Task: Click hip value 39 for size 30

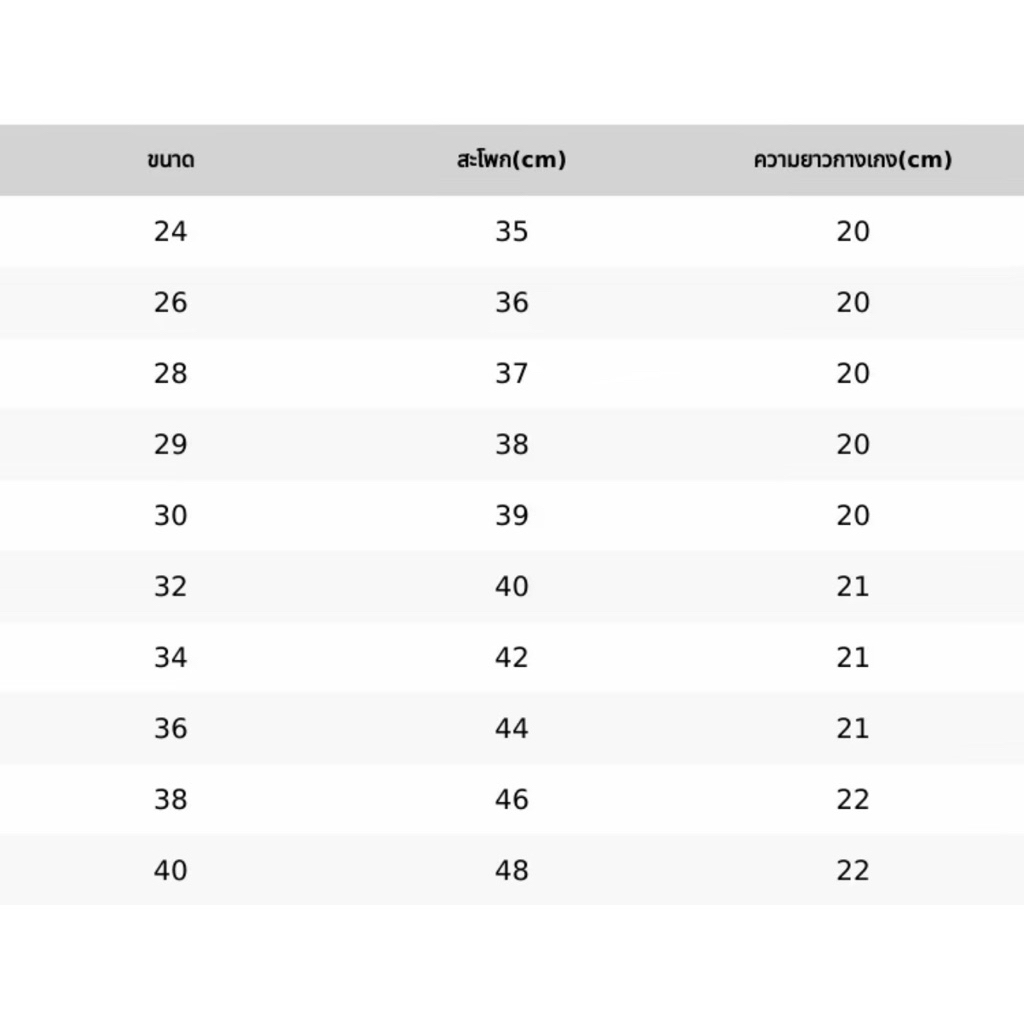Action: pyautogui.click(x=511, y=516)
